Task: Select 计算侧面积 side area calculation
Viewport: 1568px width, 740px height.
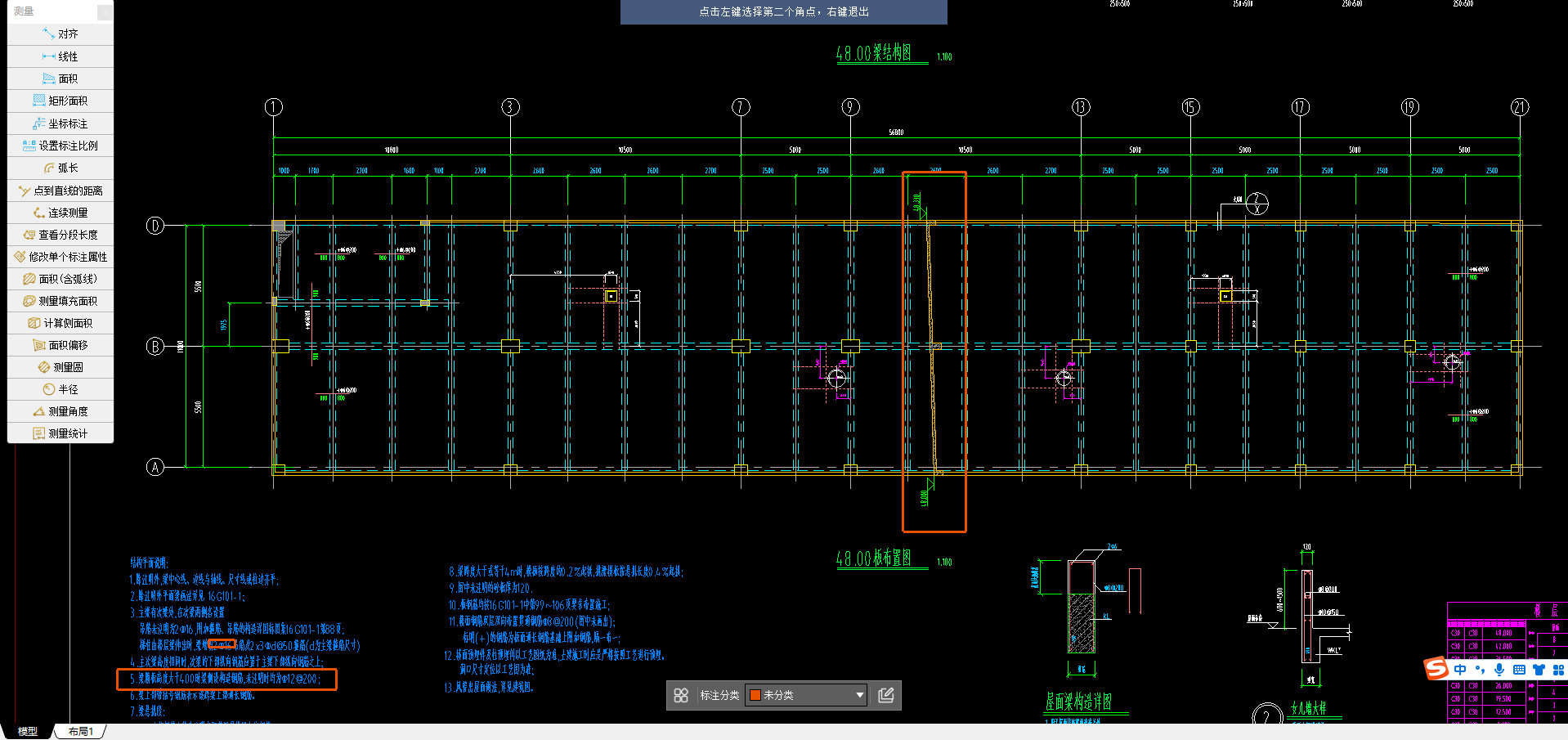Action: point(60,323)
